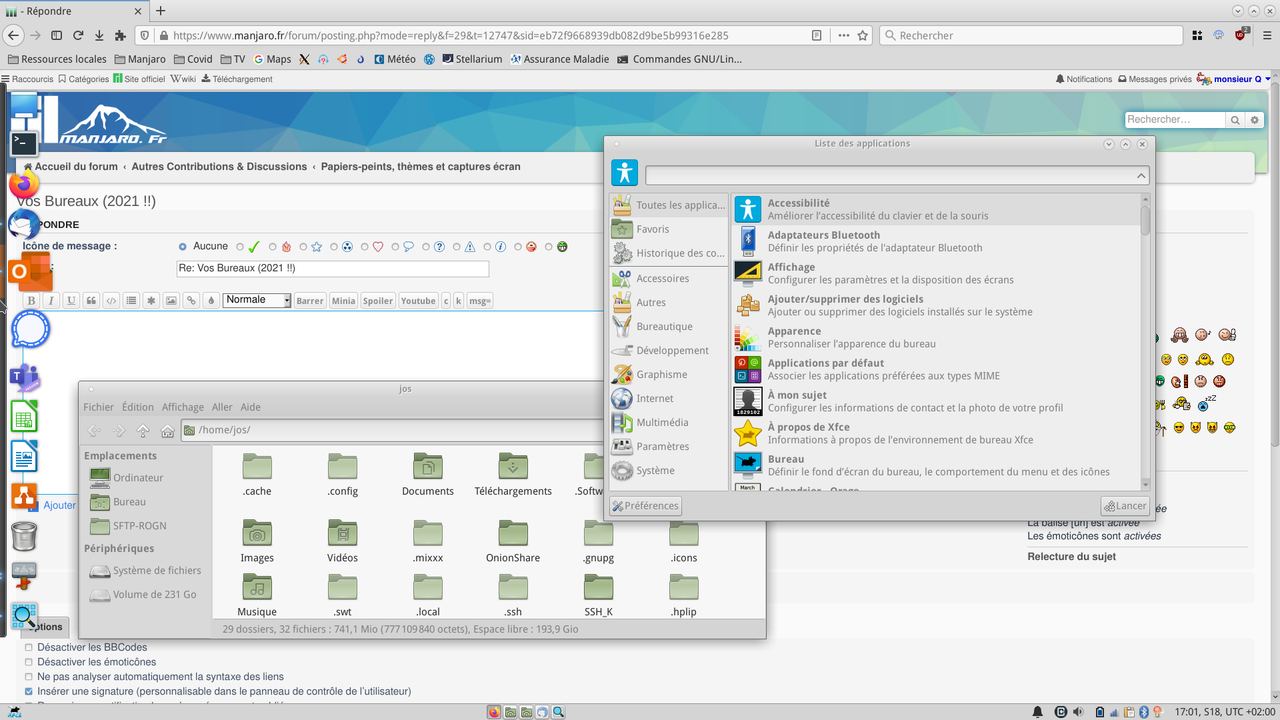The image size is (1280, 720).
Task: Select the question mark message icon radio
Action: coord(426,246)
